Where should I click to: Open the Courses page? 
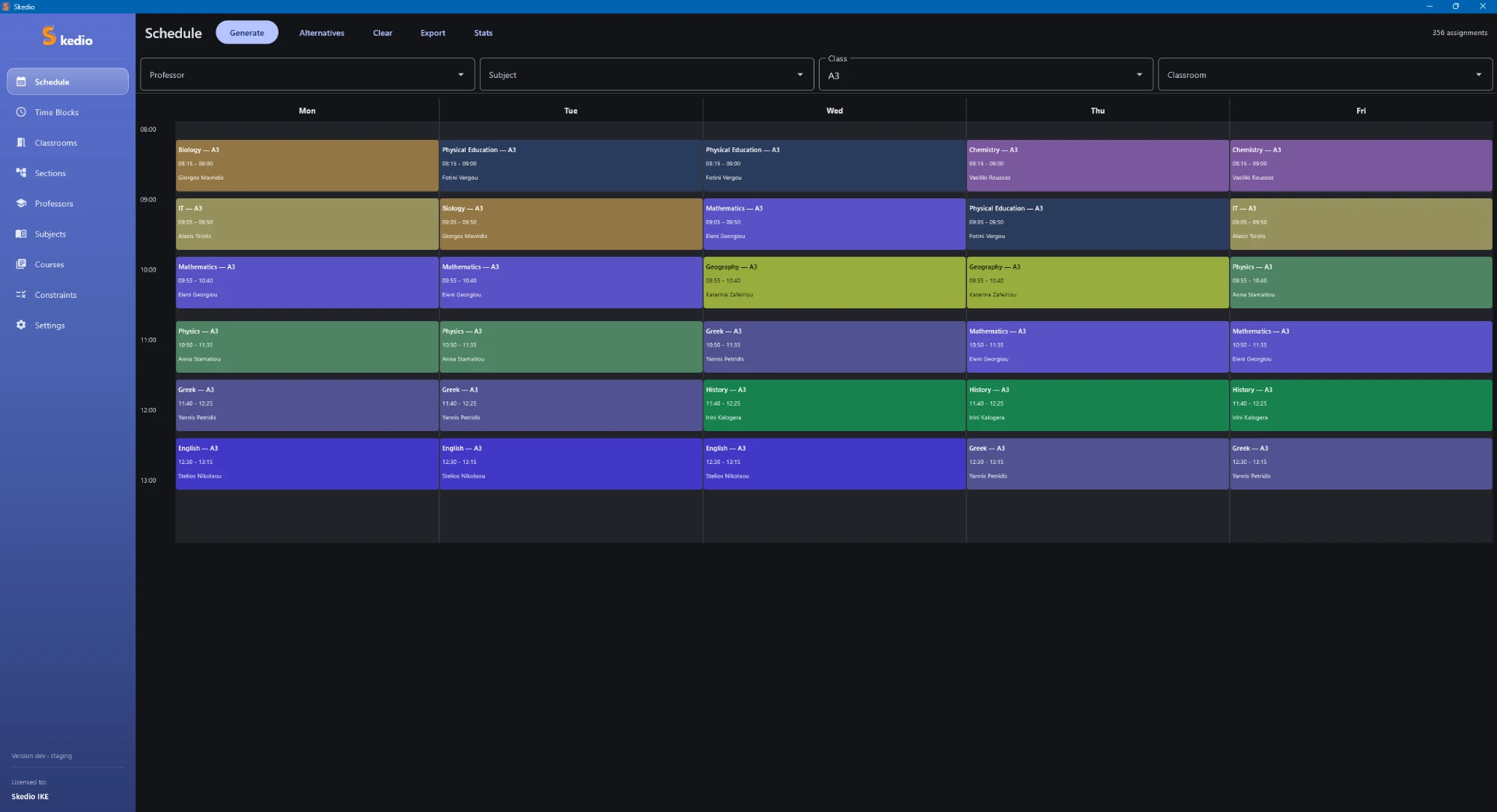point(67,264)
